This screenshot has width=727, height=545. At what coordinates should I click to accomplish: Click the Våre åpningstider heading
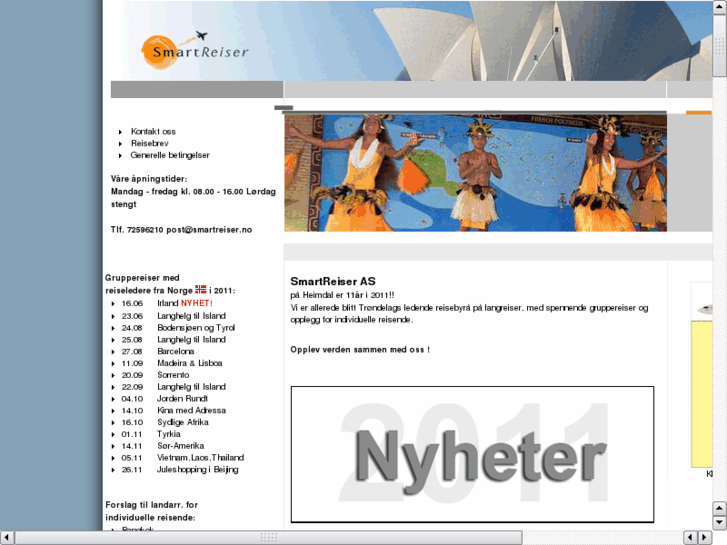(149, 179)
